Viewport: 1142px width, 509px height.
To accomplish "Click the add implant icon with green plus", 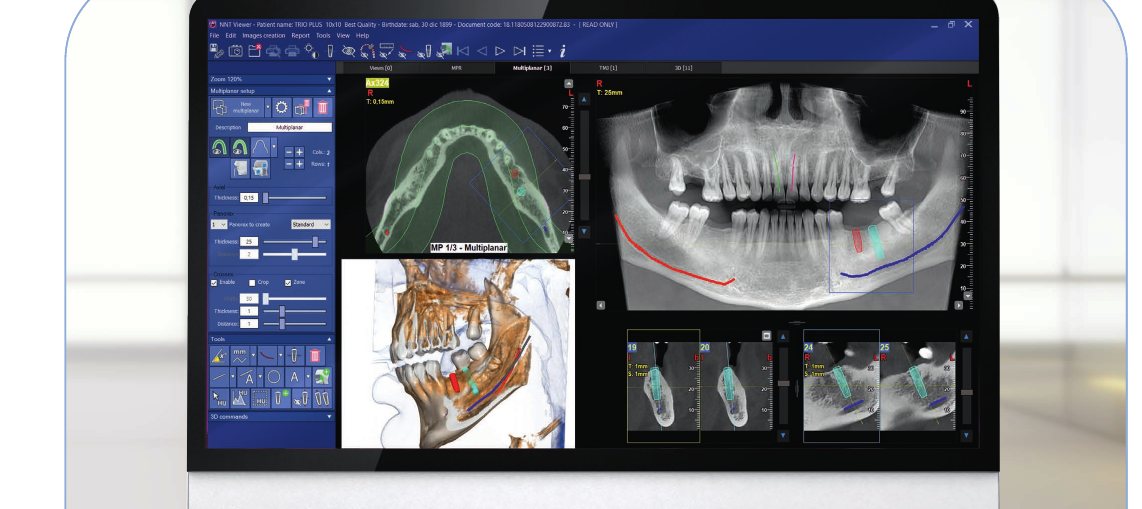I will [280, 399].
